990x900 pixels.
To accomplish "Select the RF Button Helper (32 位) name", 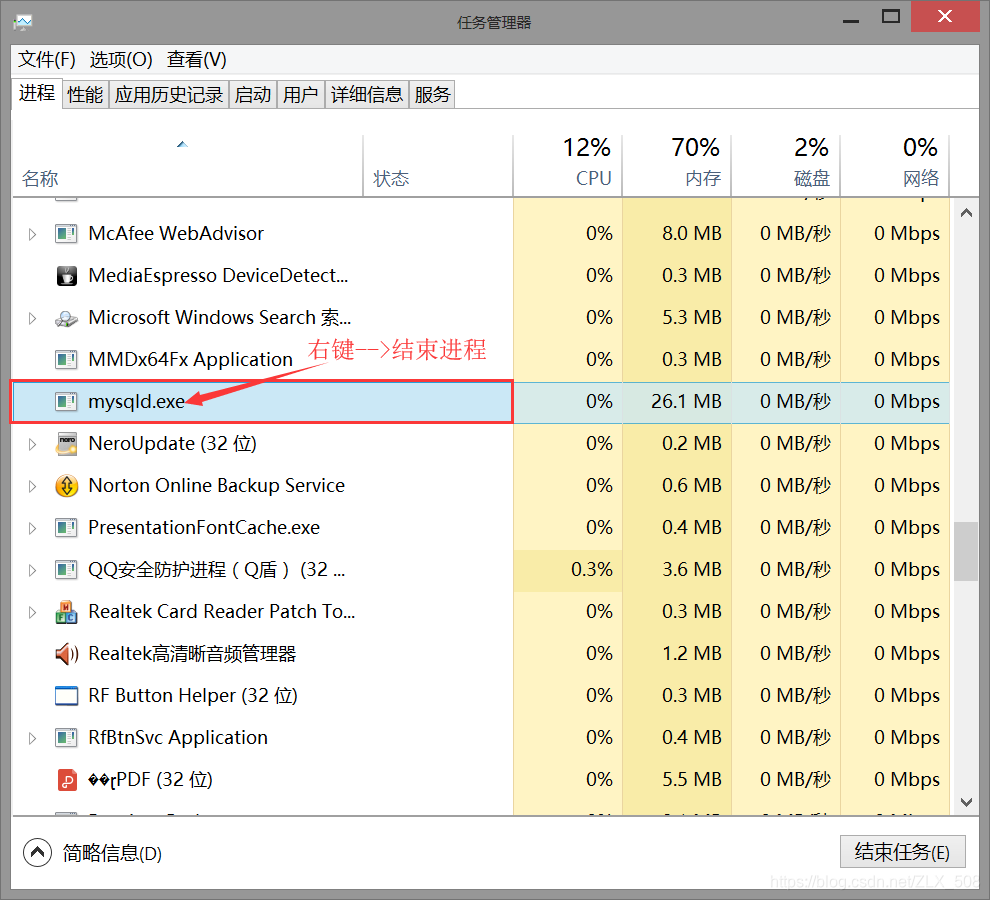I will [193, 696].
